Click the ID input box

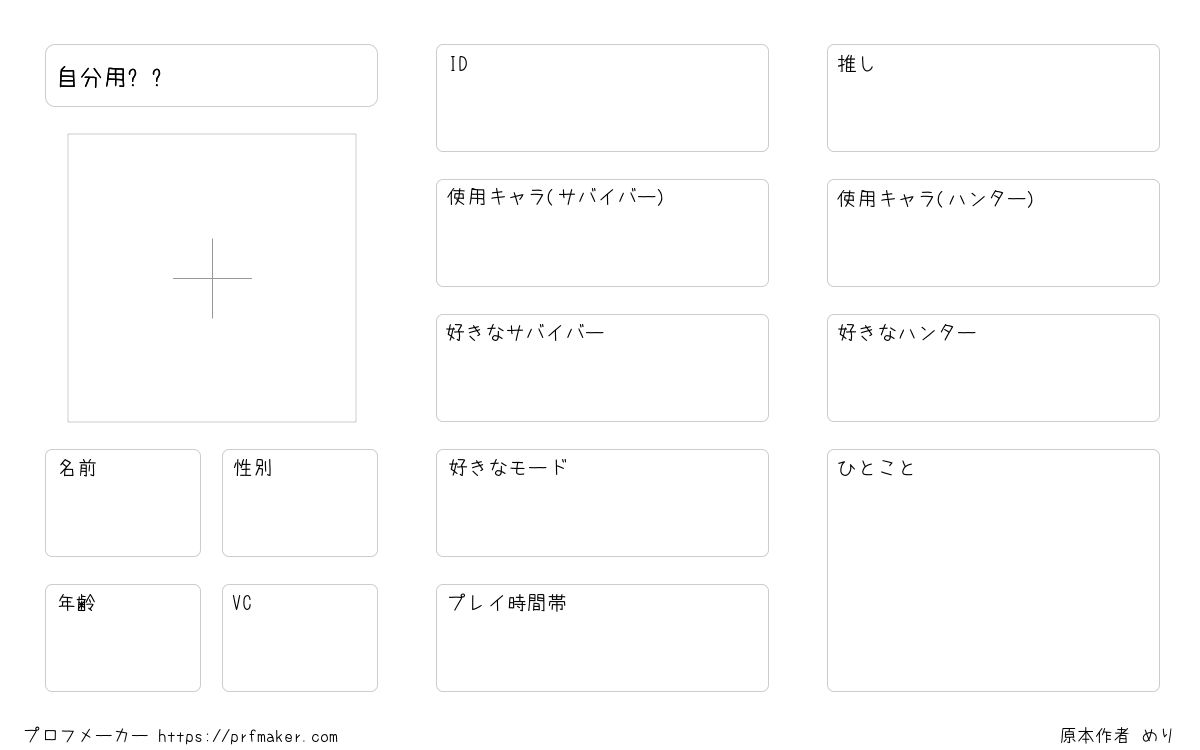[602, 98]
